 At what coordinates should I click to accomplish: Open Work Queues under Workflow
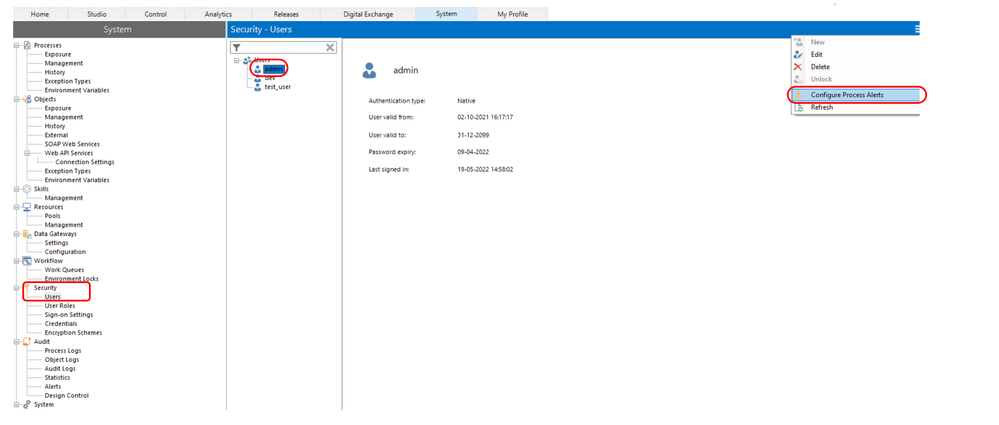[x=65, y=270]
